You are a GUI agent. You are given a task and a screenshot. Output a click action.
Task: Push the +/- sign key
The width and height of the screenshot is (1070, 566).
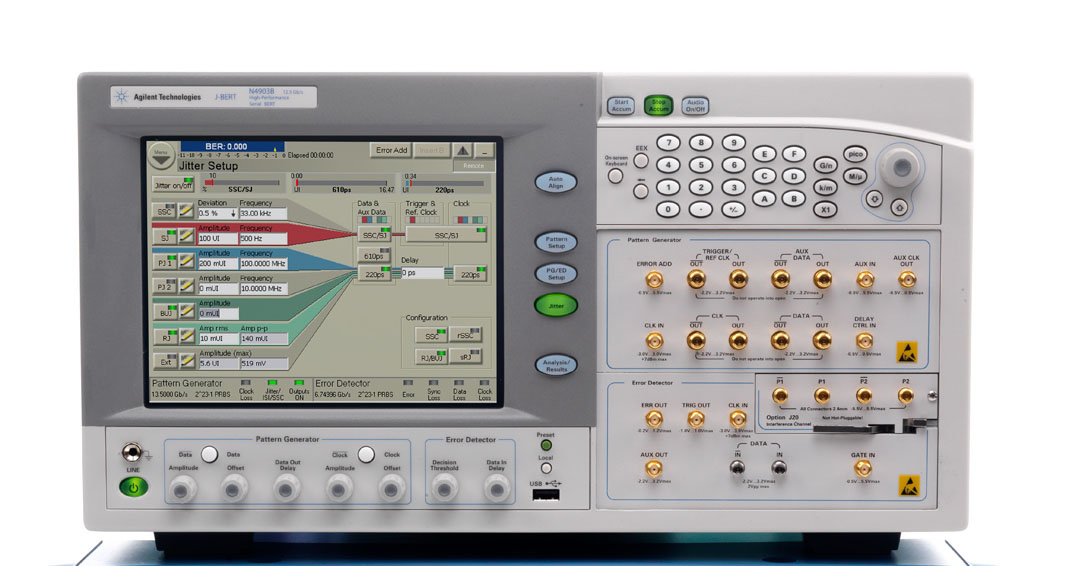point(733,209)
